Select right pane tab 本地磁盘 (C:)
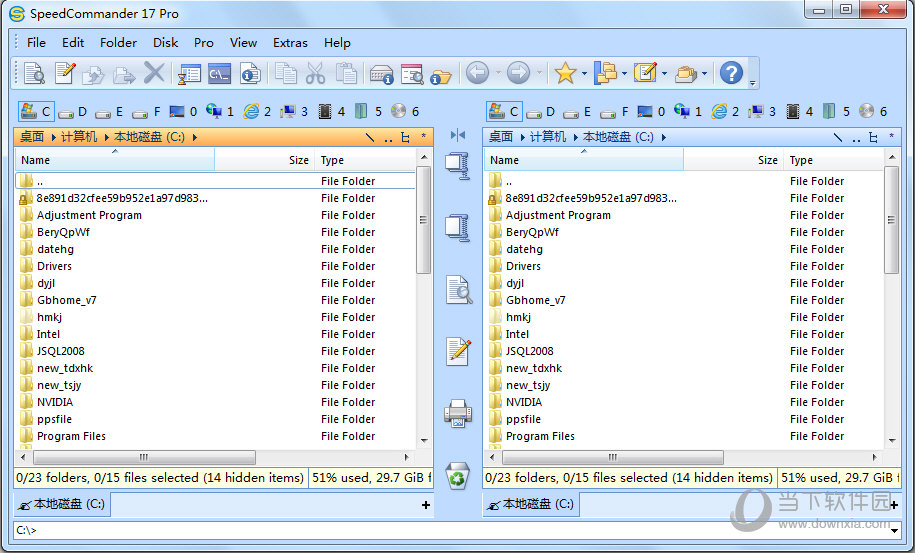This screenshot has height=553, width=915. click(531, 504)
